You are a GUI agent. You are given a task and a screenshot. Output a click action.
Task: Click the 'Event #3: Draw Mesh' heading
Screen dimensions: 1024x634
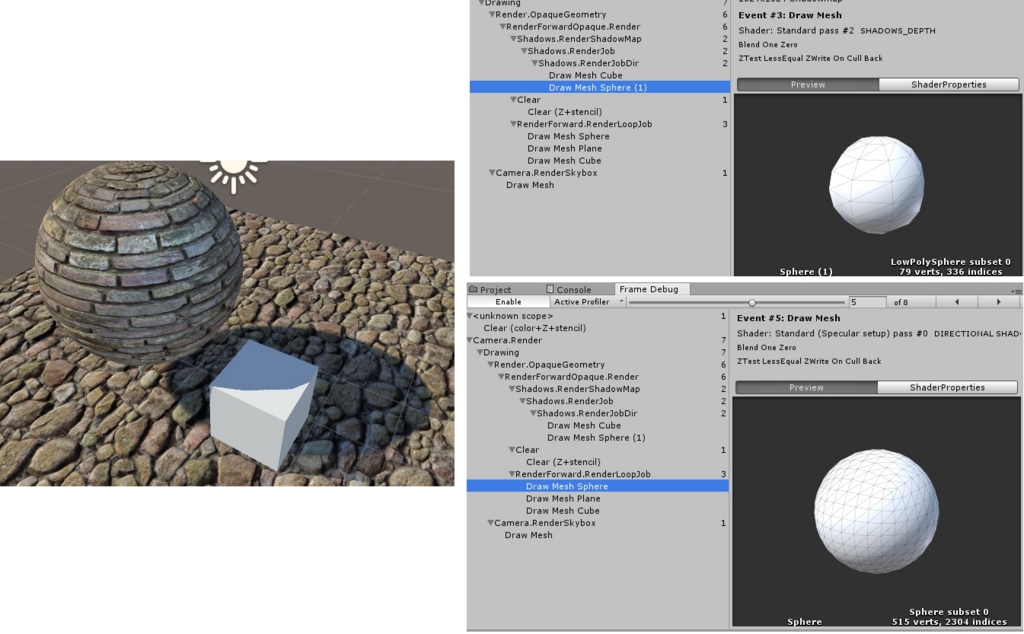pyautogui.click(x=790, y=15)
